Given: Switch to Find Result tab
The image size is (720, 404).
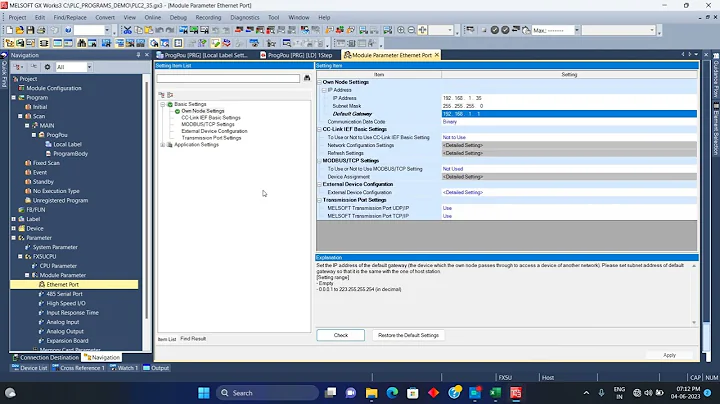Looking at the screenshot, I should (x=193, y=339).
